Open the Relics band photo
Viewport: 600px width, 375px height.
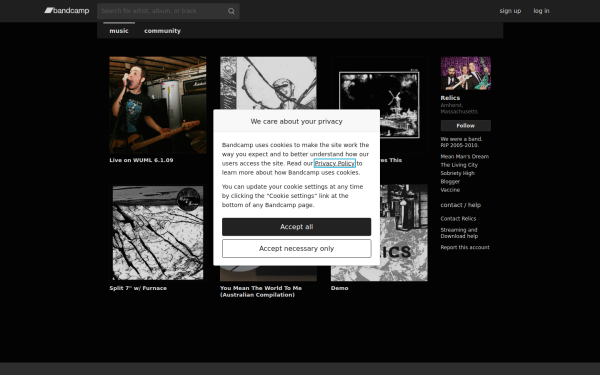point(465,73)
